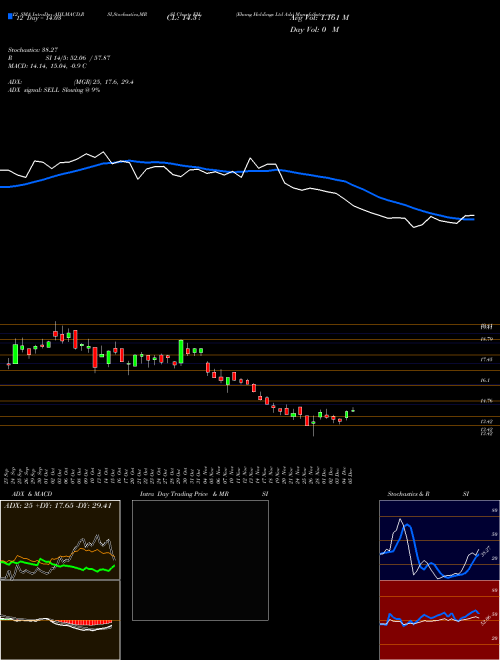This screenshot has height=660, width=500.
Task: Click the 'CL: 14.37' closing price text
Action: [x=185, y=18]
